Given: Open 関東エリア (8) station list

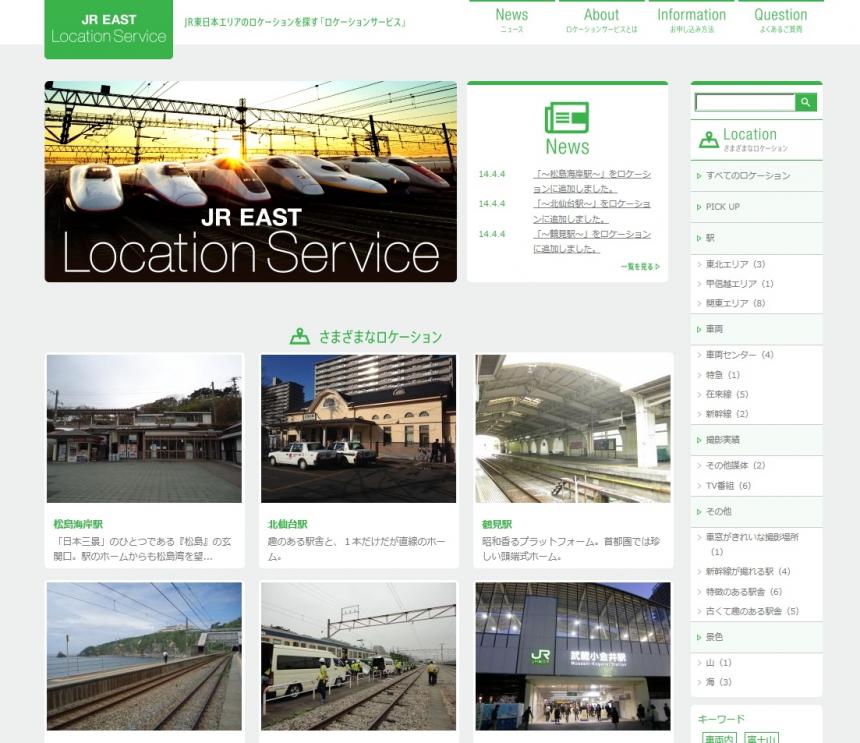Looking at the screenshot, I should [x=735, y=303].
